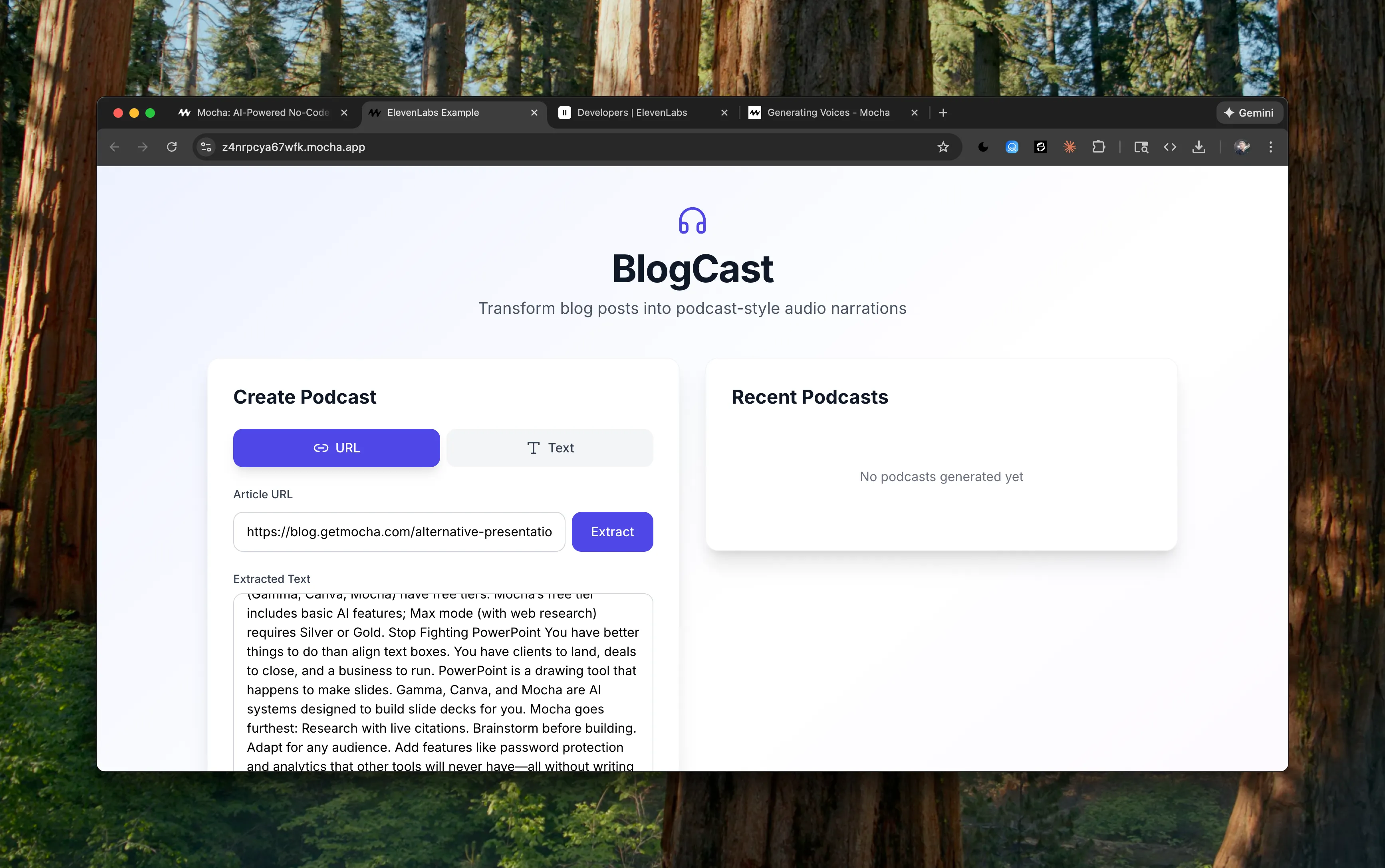
Task: Switch input mode to Text
Action: click(x=550, y=447)
